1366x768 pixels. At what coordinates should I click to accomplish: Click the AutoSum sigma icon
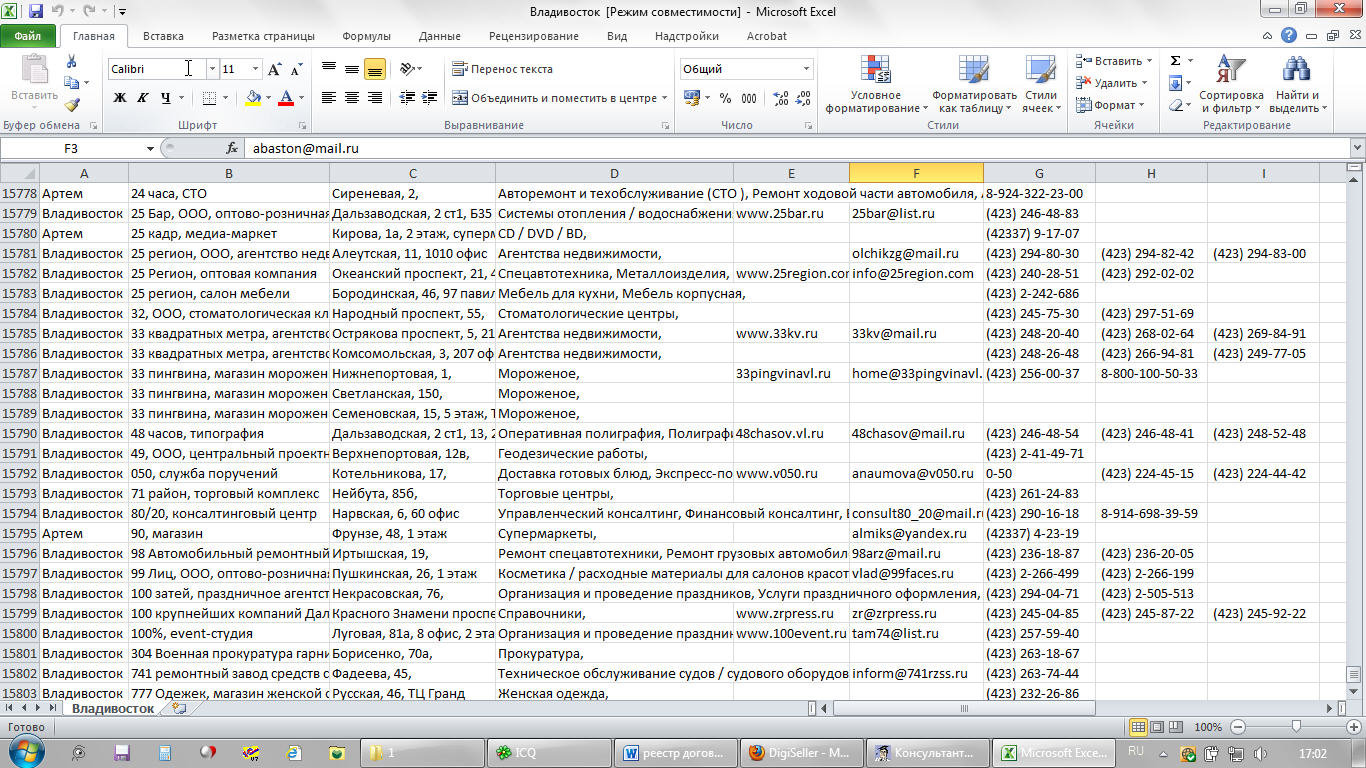(1175, 61)
